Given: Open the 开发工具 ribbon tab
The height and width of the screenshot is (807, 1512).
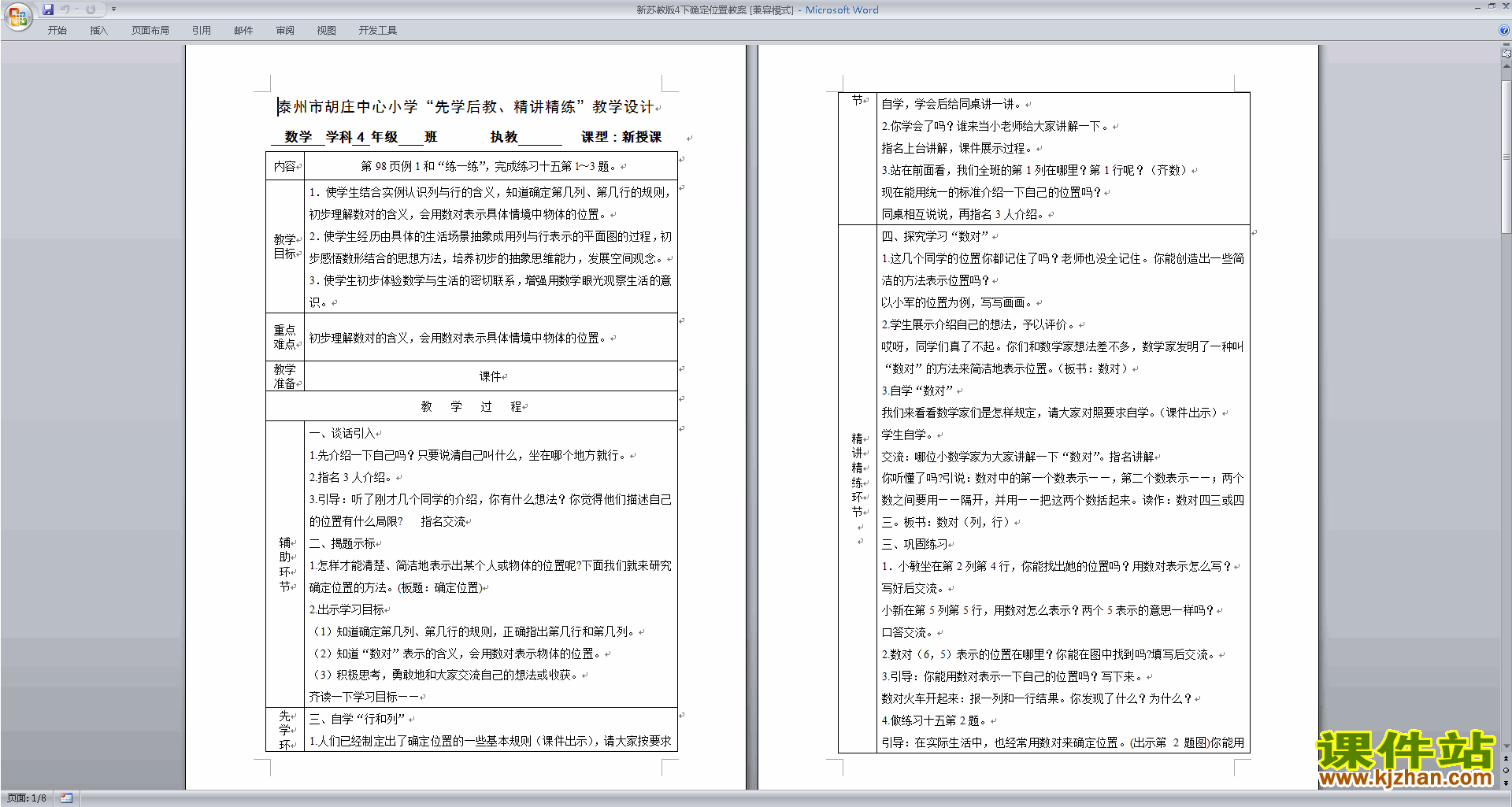Looking at the screenshot, I should 378,30.
